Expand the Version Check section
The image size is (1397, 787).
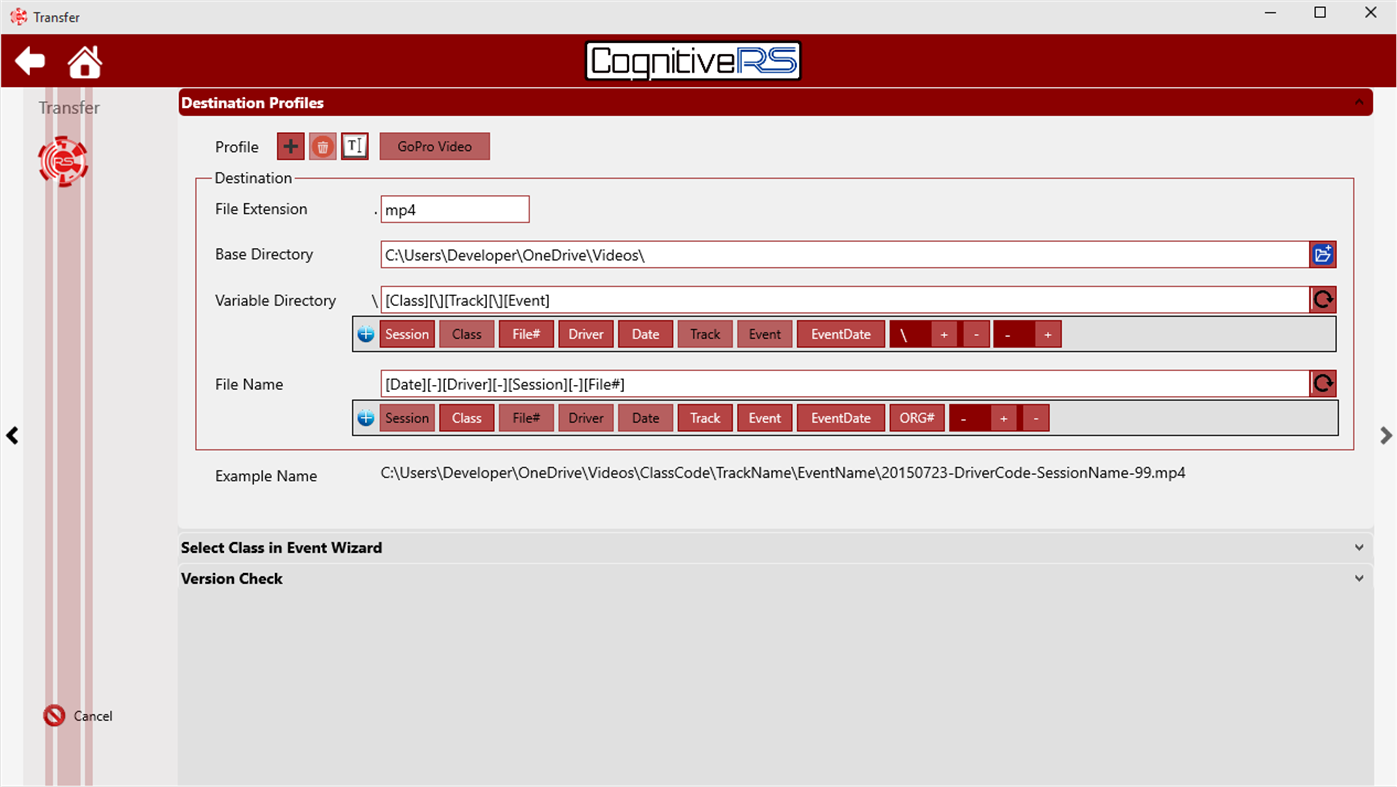[1359, 578]
